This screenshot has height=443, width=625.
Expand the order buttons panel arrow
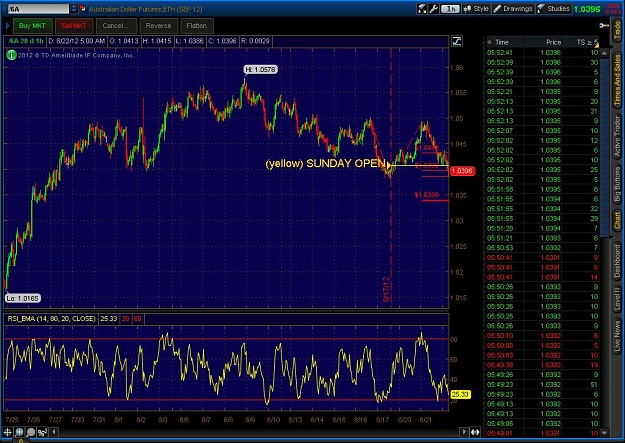click(7, 26)
